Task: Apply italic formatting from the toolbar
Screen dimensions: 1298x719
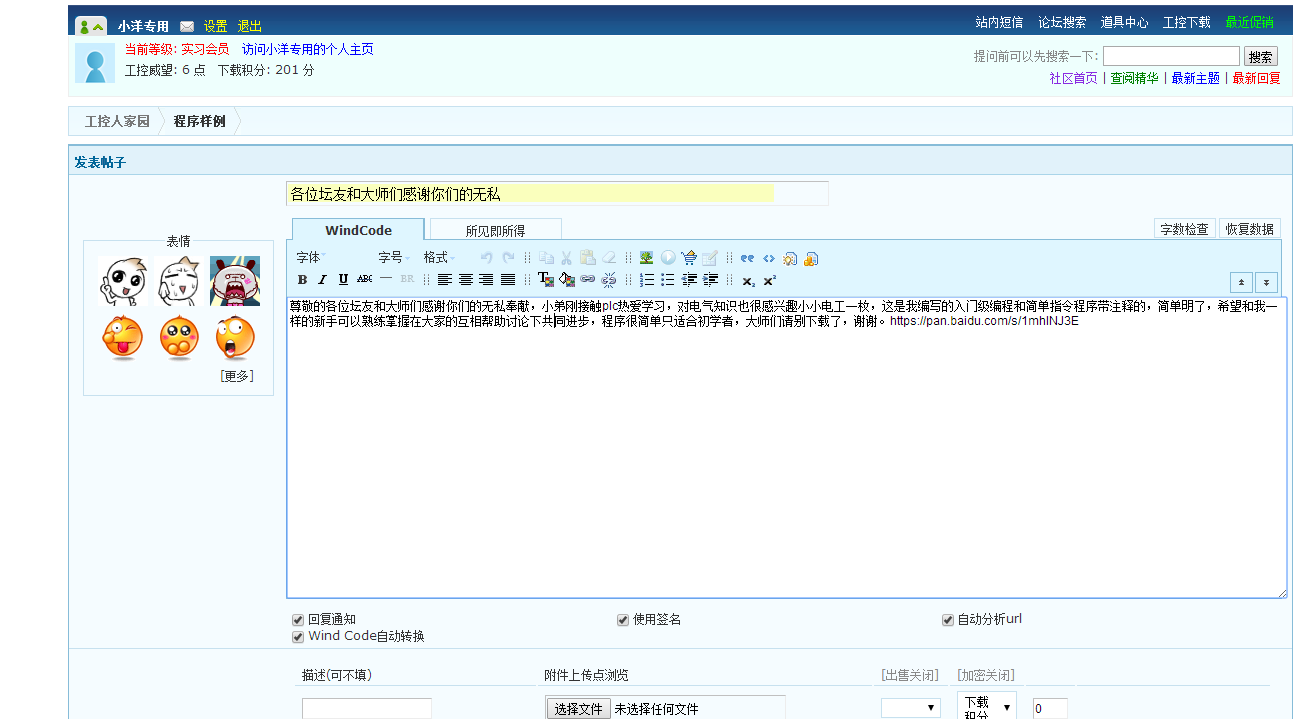Action: click(322, 280)
